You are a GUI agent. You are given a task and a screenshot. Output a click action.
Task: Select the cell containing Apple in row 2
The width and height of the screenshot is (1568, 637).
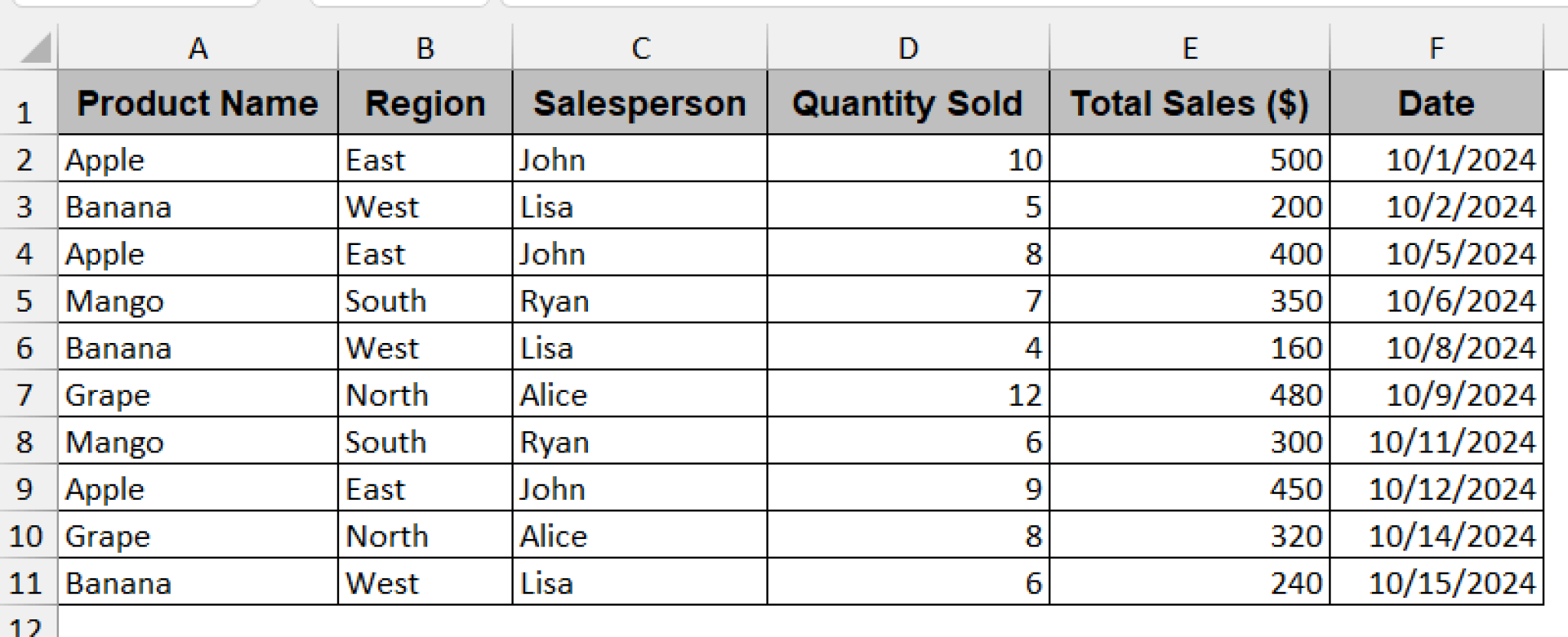pos(199,159)
